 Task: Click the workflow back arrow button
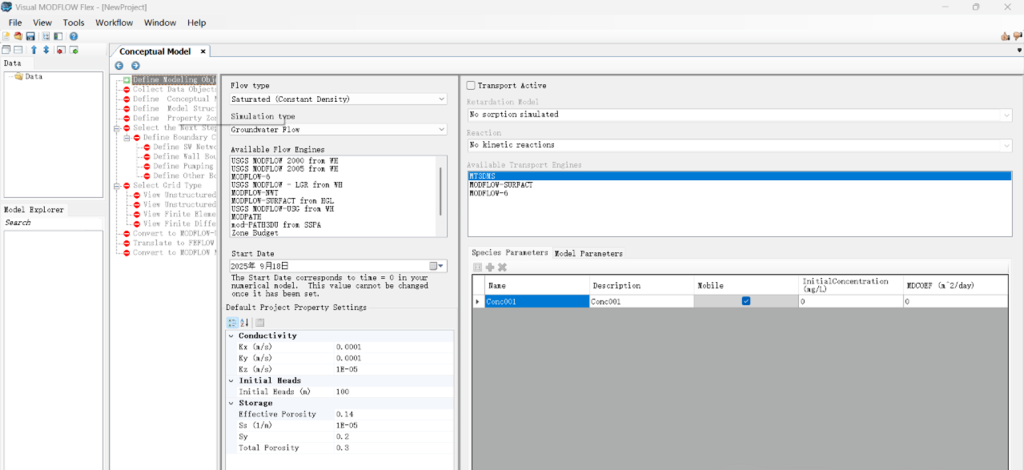[120, 66]
